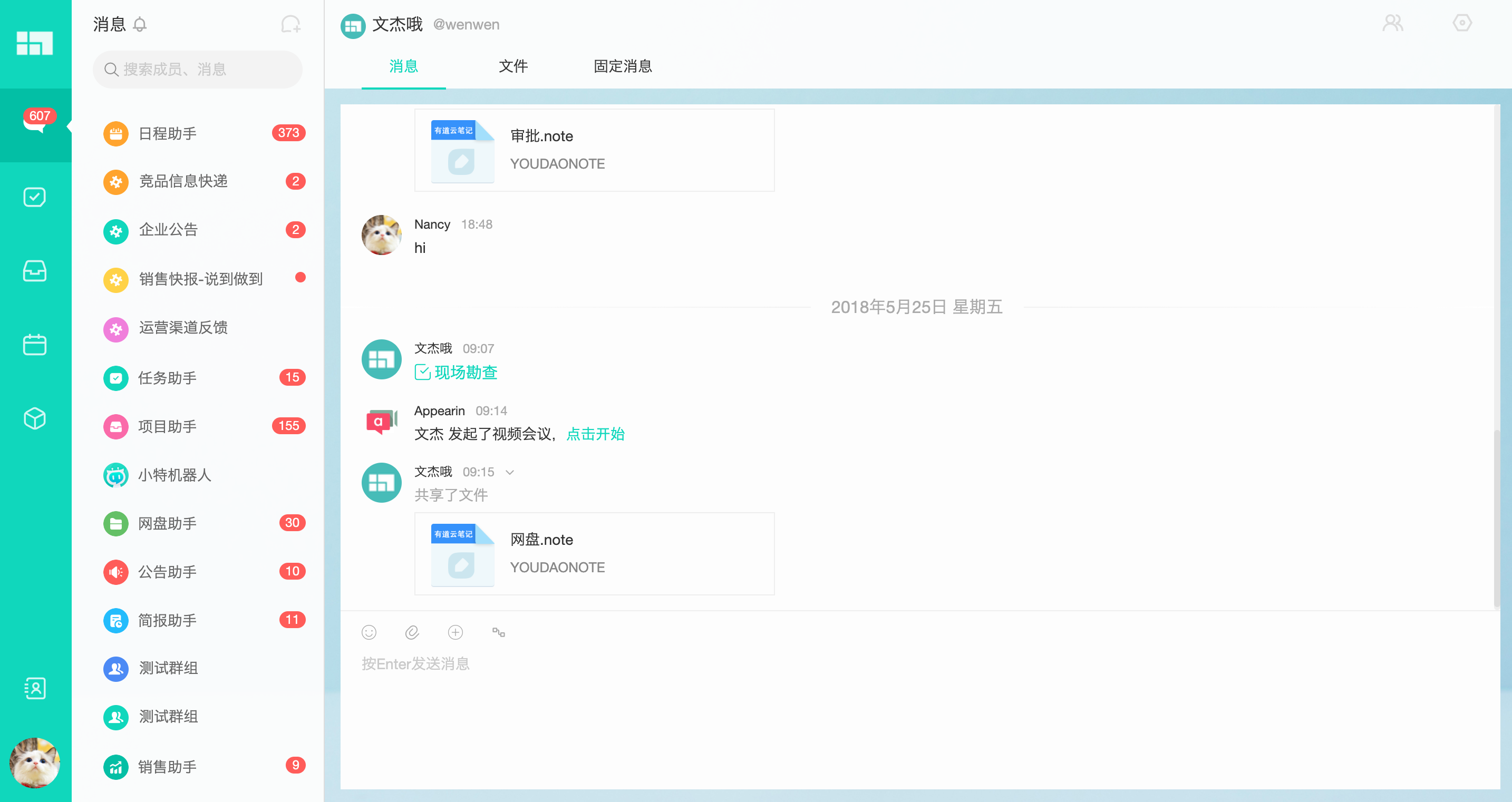Image resolution: width=1512 pixels, height=802 pixels.
Task: Switch to the 文件 tab
Action: (513, 66)
